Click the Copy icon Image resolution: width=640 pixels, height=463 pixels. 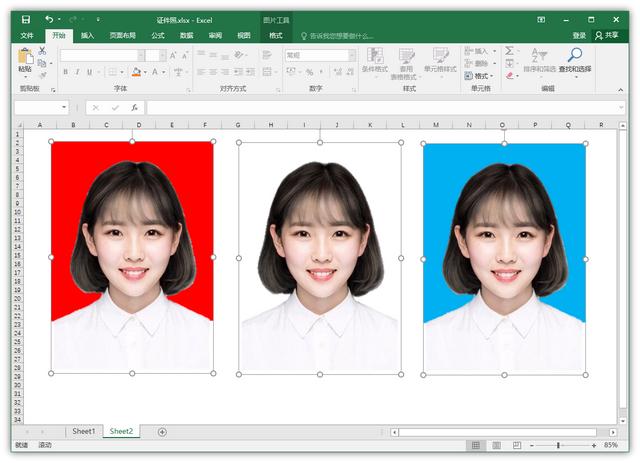[x=42, y=63]
